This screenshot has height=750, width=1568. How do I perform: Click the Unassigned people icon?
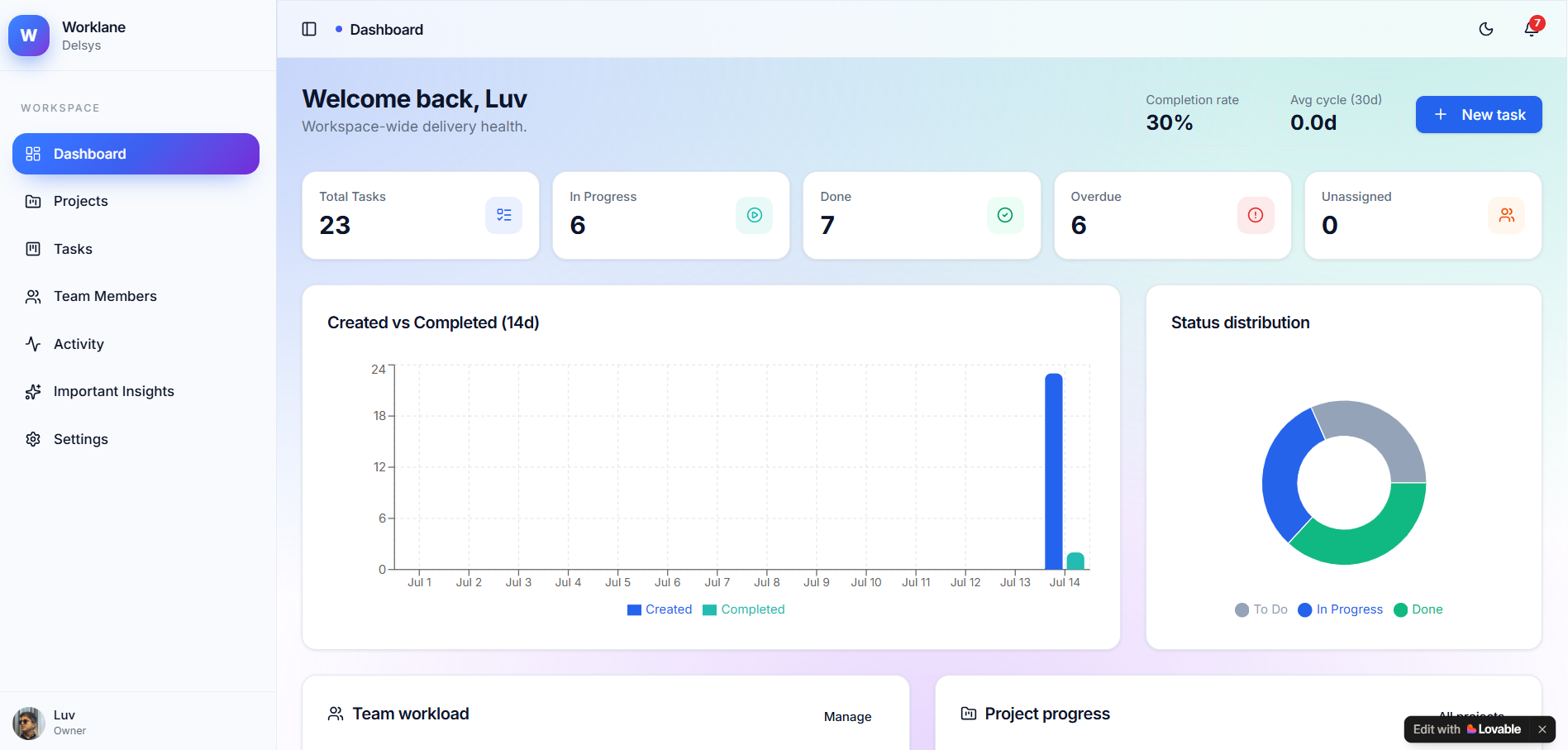[x=1506, y=215]
